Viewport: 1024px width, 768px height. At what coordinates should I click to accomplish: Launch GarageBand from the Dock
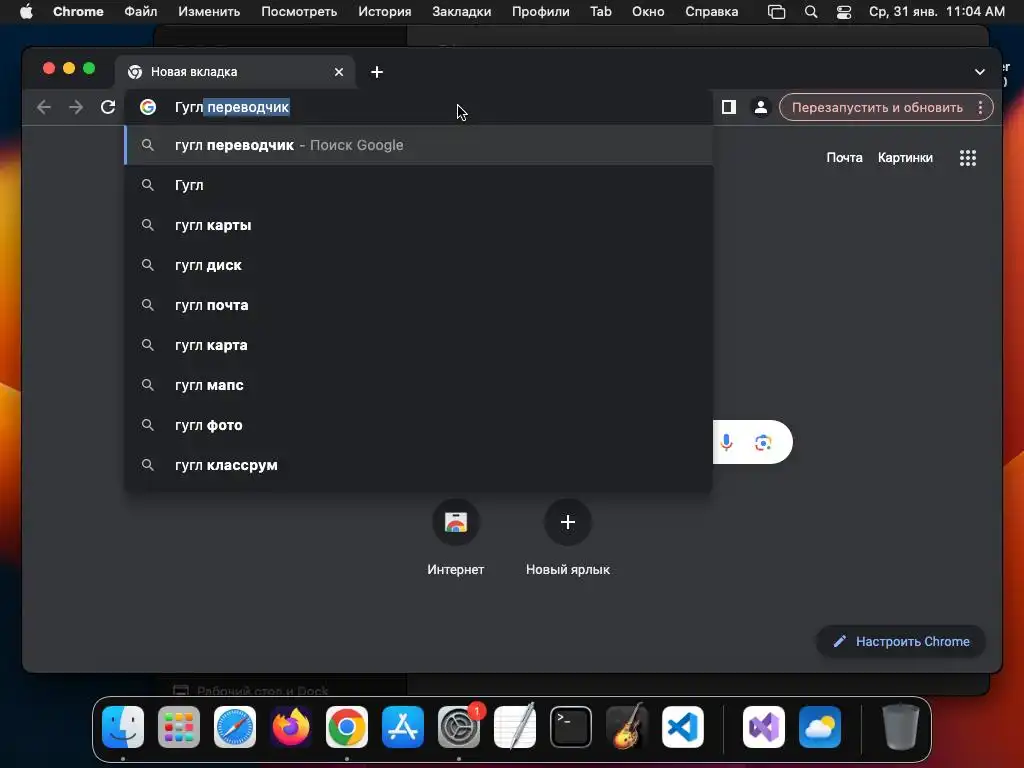(627, 726)
